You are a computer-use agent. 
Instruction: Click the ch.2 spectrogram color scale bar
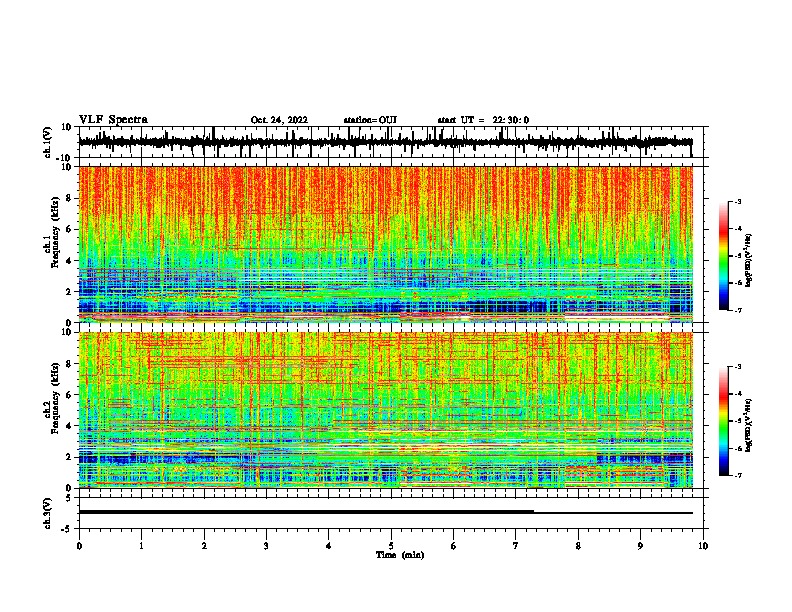[724, 421]
